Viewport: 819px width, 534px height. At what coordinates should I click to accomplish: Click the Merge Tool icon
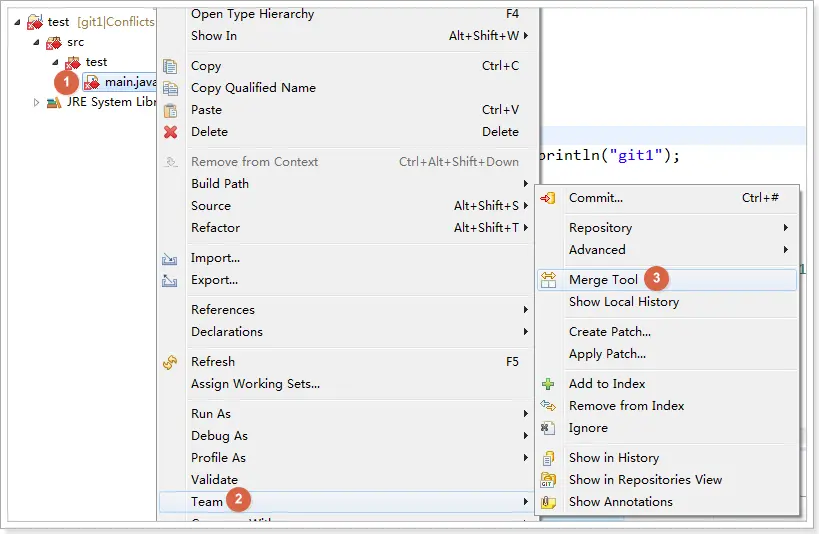pos(548,280)
